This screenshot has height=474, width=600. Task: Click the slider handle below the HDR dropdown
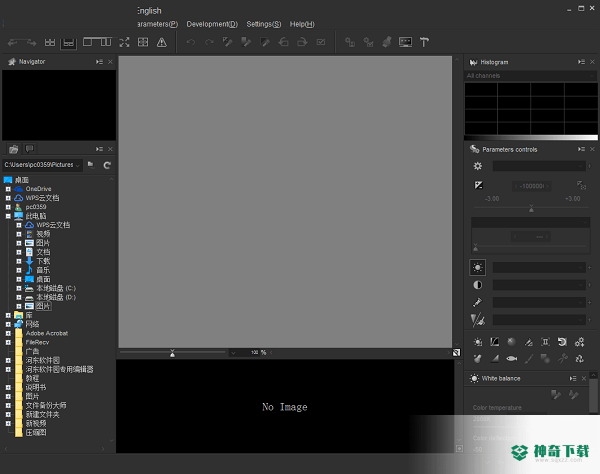(x=476, y=248)
